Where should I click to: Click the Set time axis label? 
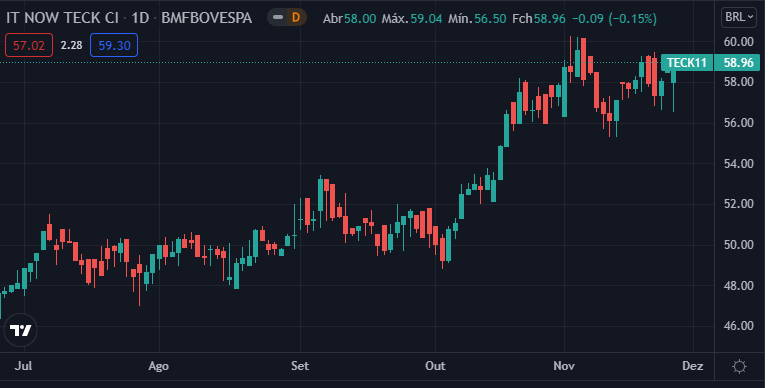pos(300,366)
